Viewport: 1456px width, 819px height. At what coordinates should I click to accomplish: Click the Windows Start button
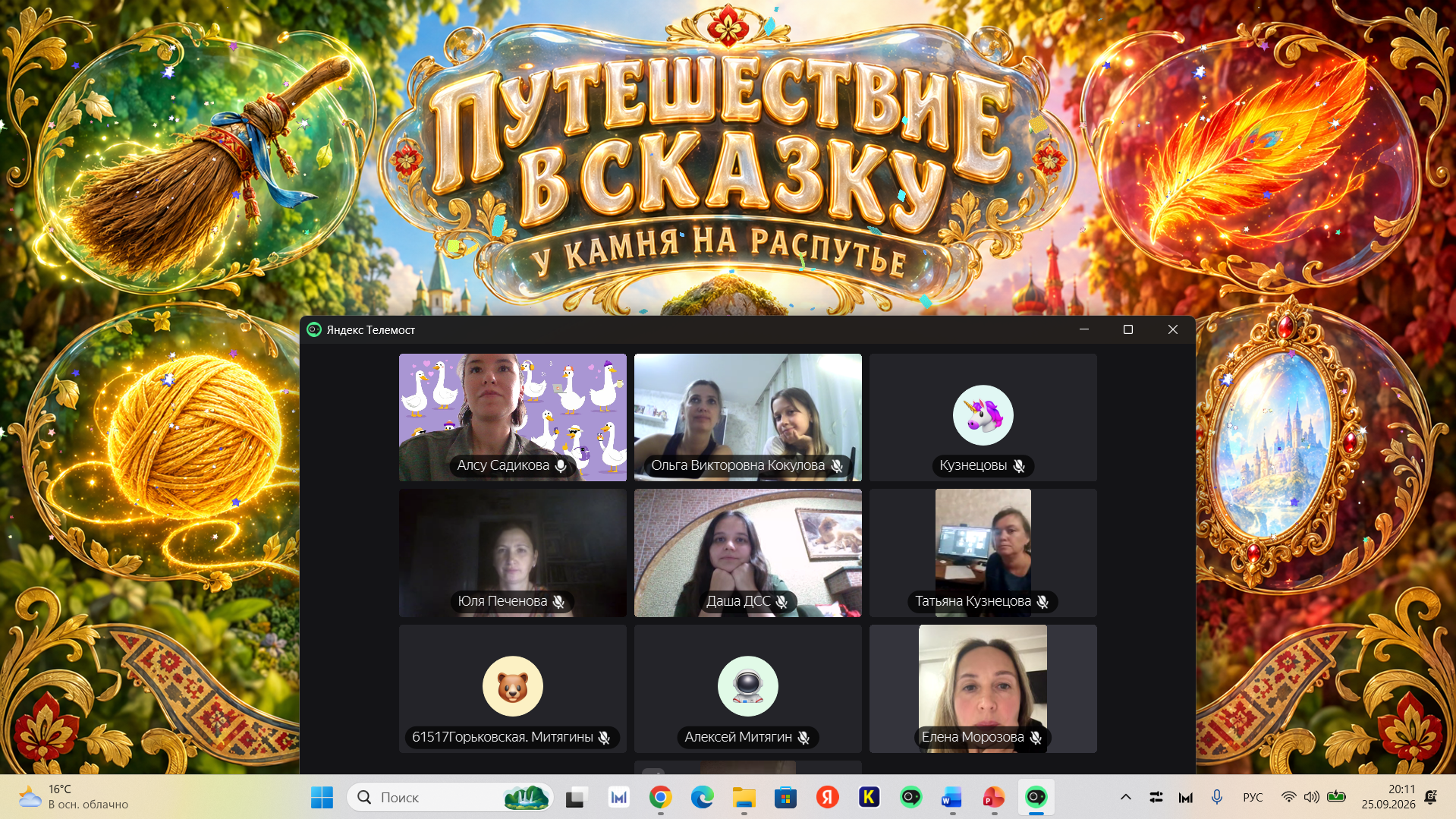pyautogui.click(x=322, y=797)
